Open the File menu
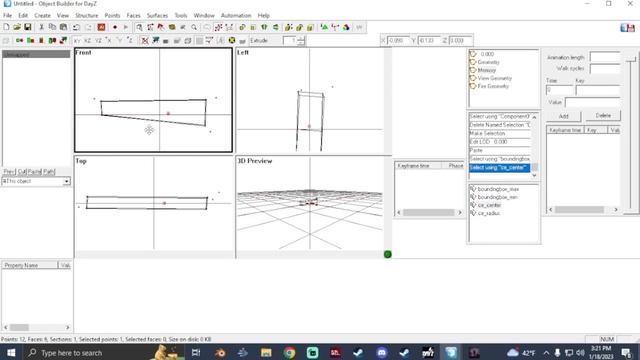 (x=7, y=15)
